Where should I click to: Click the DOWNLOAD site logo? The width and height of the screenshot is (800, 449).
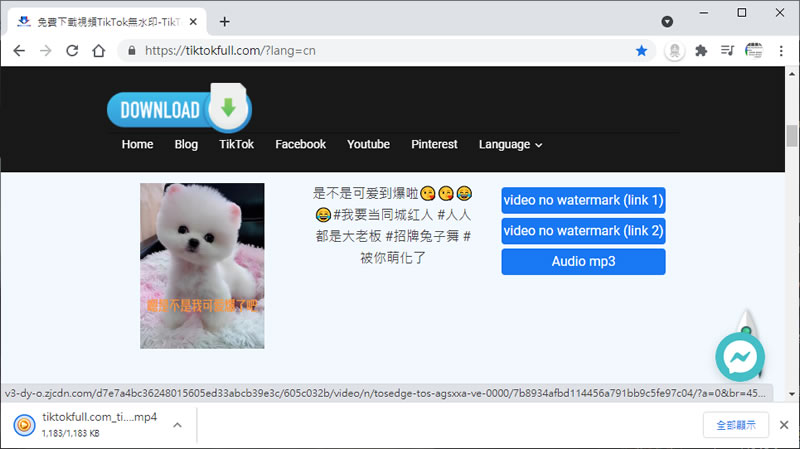[x=179, y=108]
